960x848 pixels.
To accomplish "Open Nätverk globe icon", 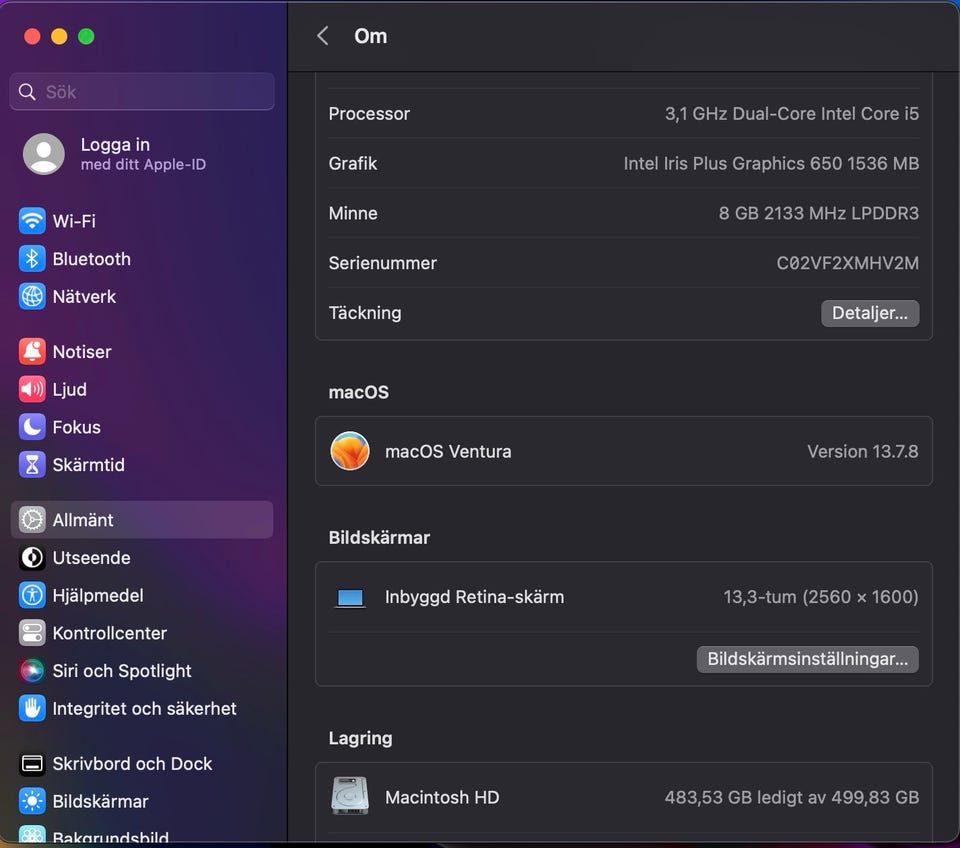I will [32, 297].
